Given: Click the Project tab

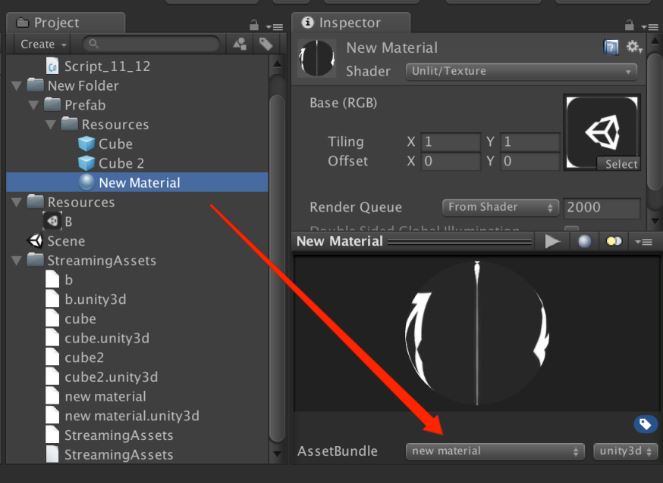Looking at the screenshot, I should [56, 22].
